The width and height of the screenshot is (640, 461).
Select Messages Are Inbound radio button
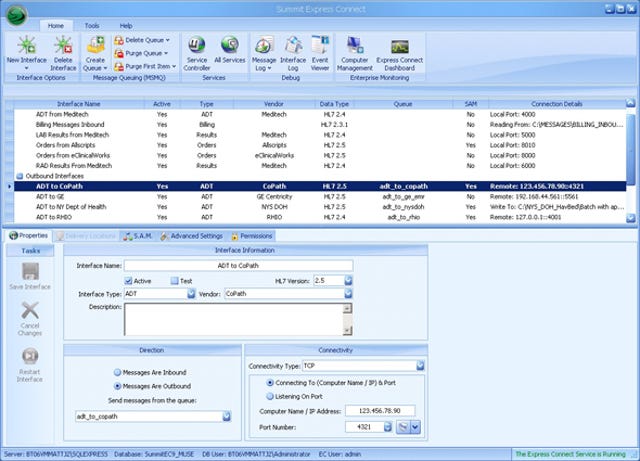tap(118, 372)
